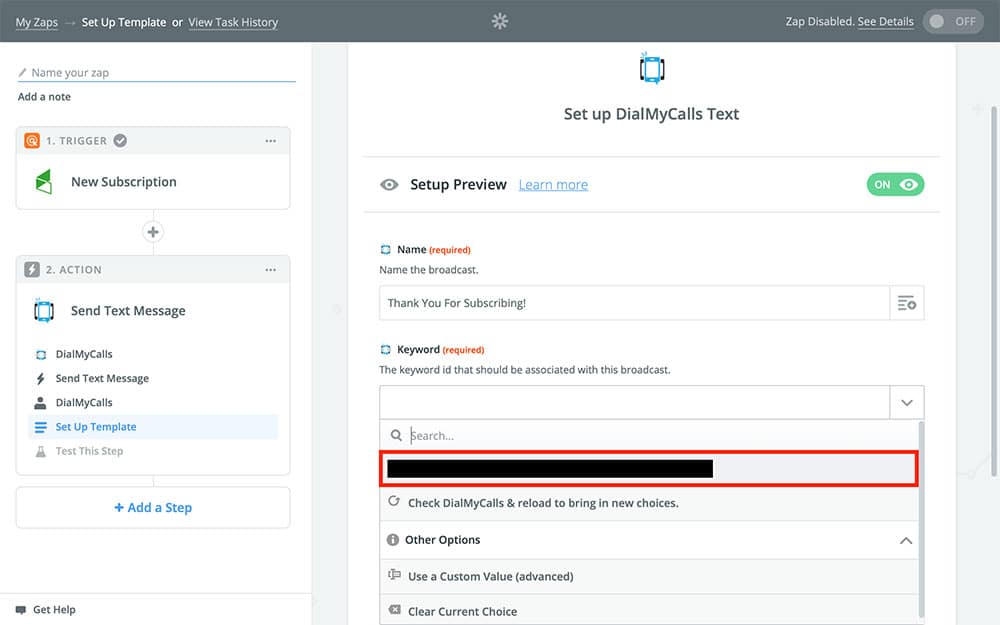The height and width of the screenshot is (625, 1000).
Task: Toggle the Zap OFF switch on
Action: coord(952,21)
